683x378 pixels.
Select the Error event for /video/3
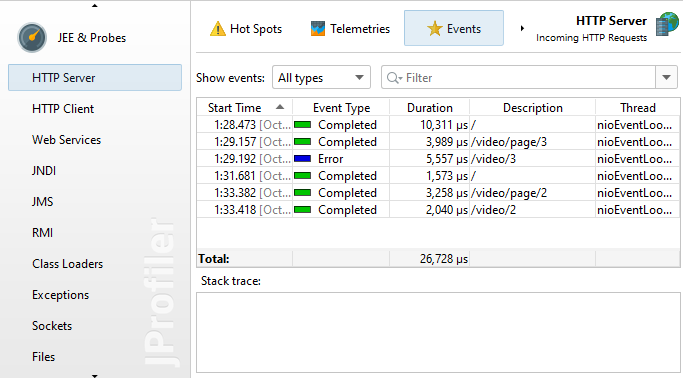pyautogui.click(x=438, y=159)
